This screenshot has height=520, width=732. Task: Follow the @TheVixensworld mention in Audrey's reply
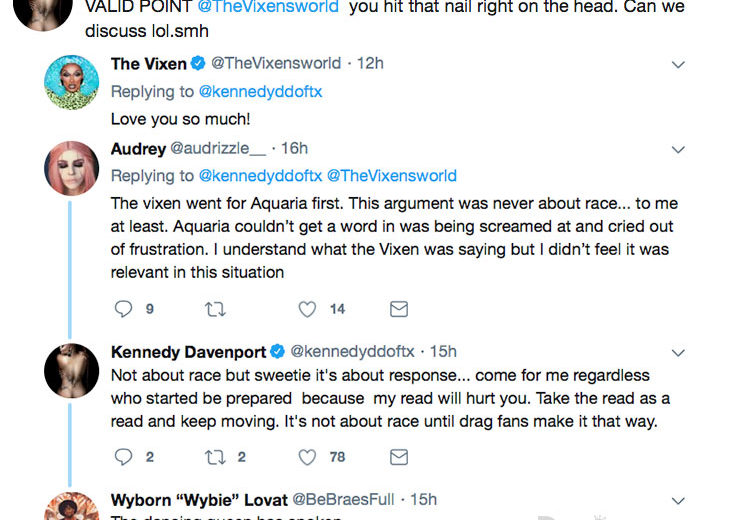click(x=391, y=176)
